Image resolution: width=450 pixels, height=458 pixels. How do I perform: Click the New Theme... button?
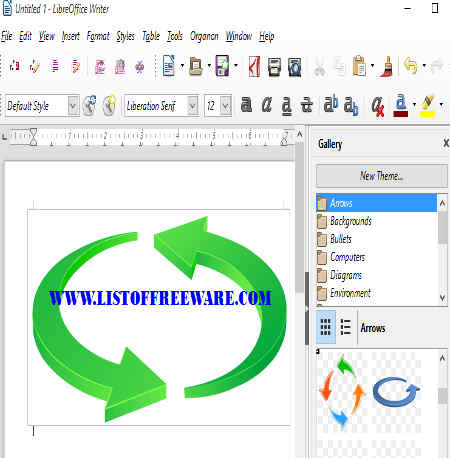tap(381, 176)
